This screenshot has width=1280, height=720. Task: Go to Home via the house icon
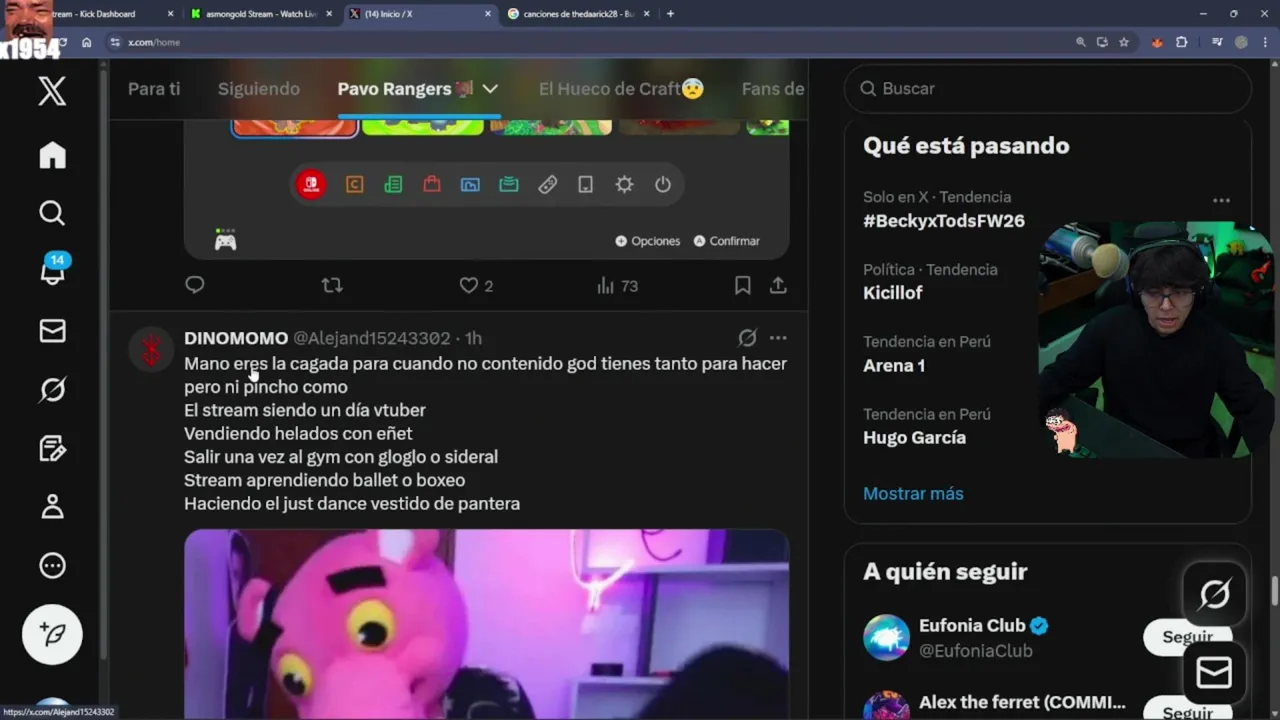52,155
